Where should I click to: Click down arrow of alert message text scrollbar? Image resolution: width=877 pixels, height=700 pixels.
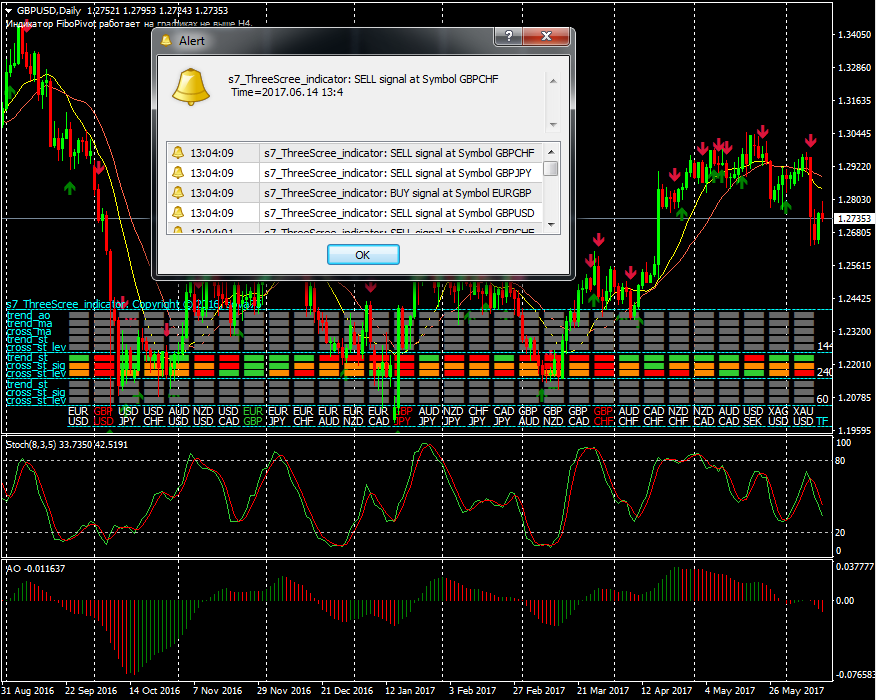click(x=553, y=124)
